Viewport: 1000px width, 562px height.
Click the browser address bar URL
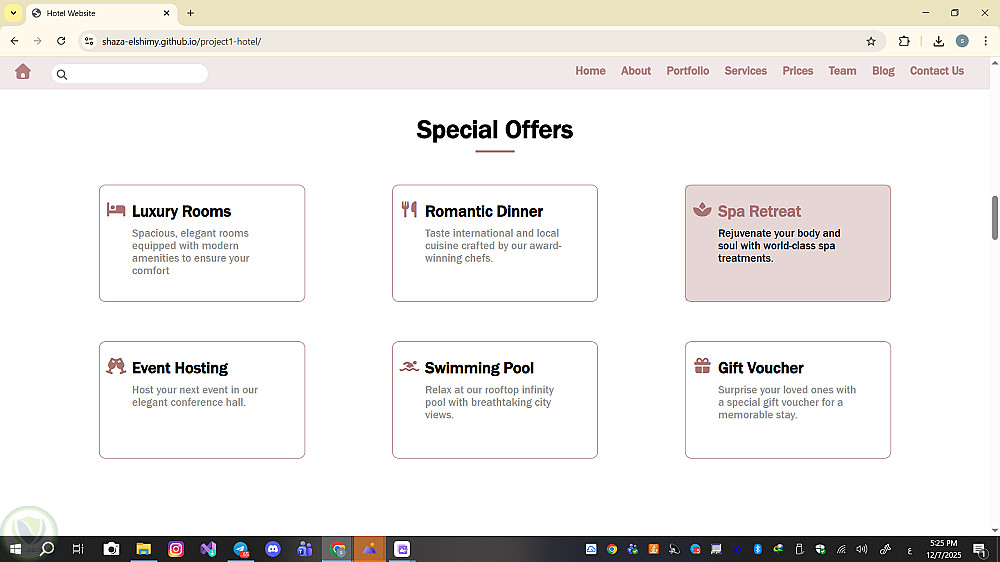click(182, 41)
